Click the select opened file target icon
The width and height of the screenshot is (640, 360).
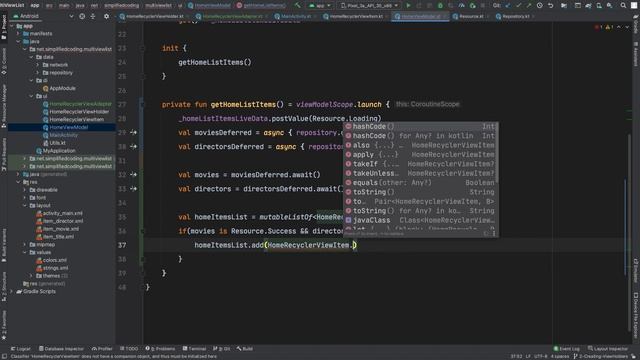pyautogui.click(x=82, y=16)
